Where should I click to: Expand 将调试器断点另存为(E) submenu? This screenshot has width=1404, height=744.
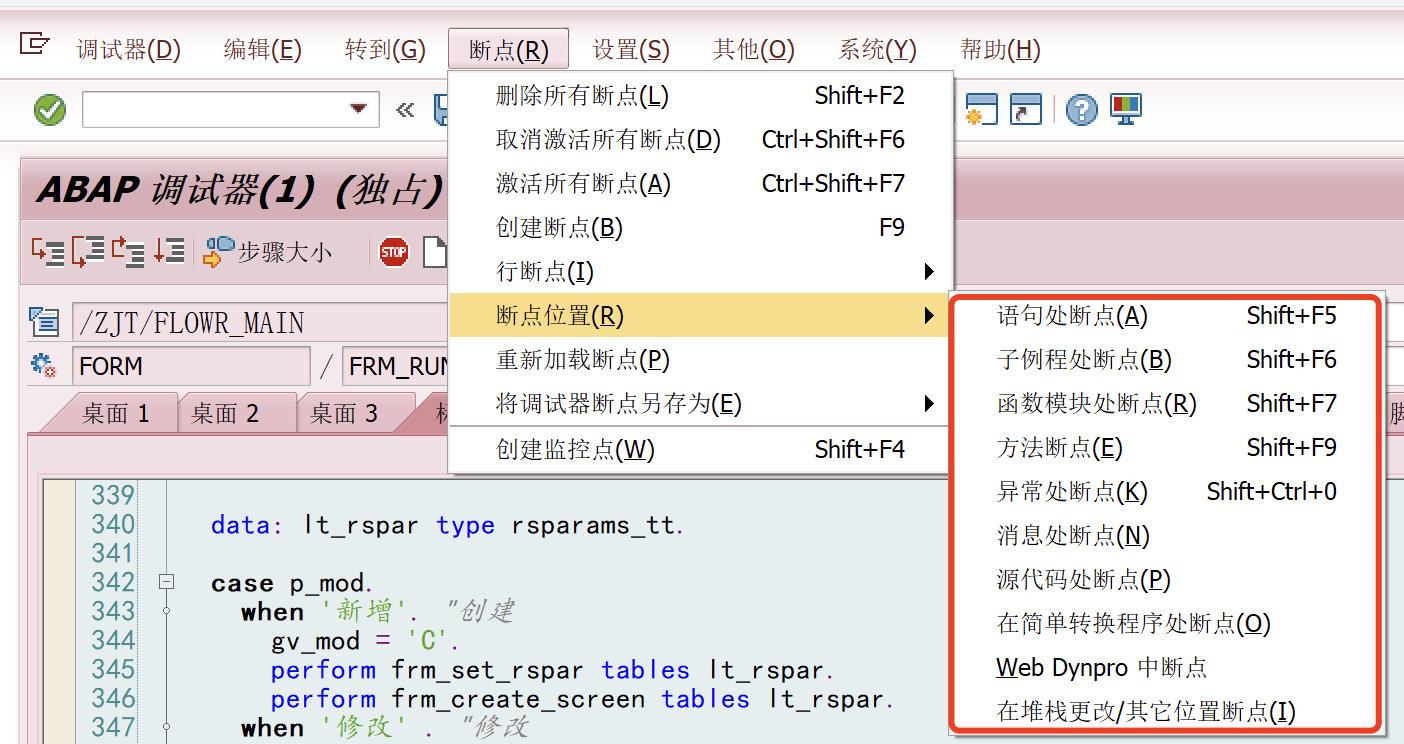click(700, 404)
